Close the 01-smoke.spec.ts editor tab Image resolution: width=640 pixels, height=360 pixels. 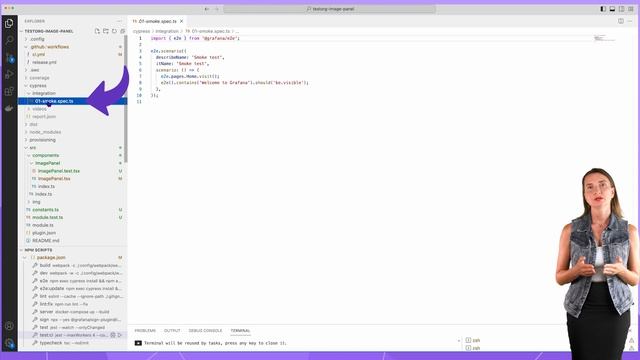pyautogui.click(x=182, y=21)
